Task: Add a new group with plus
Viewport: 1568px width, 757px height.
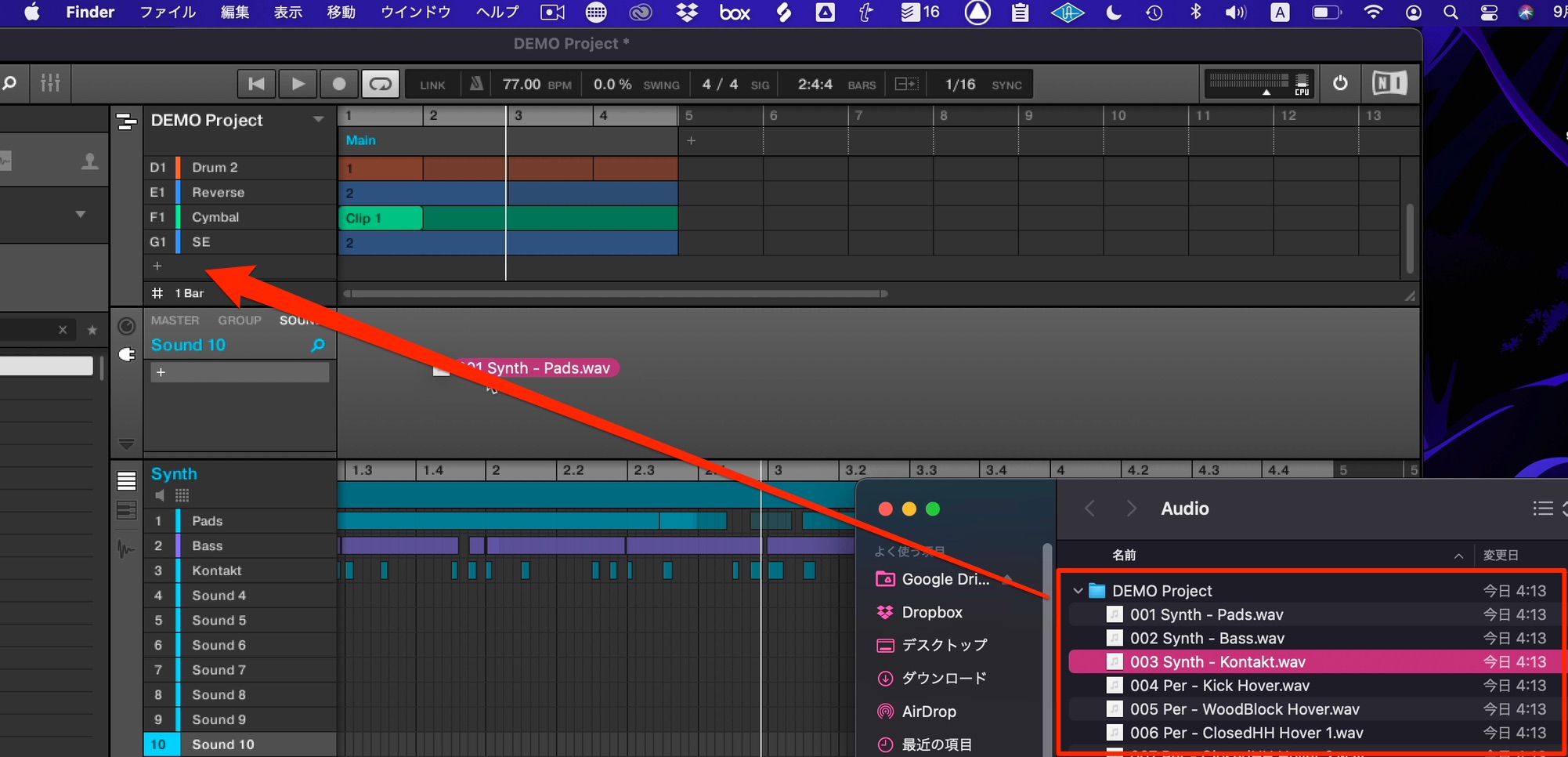Action: coord(157,266)
